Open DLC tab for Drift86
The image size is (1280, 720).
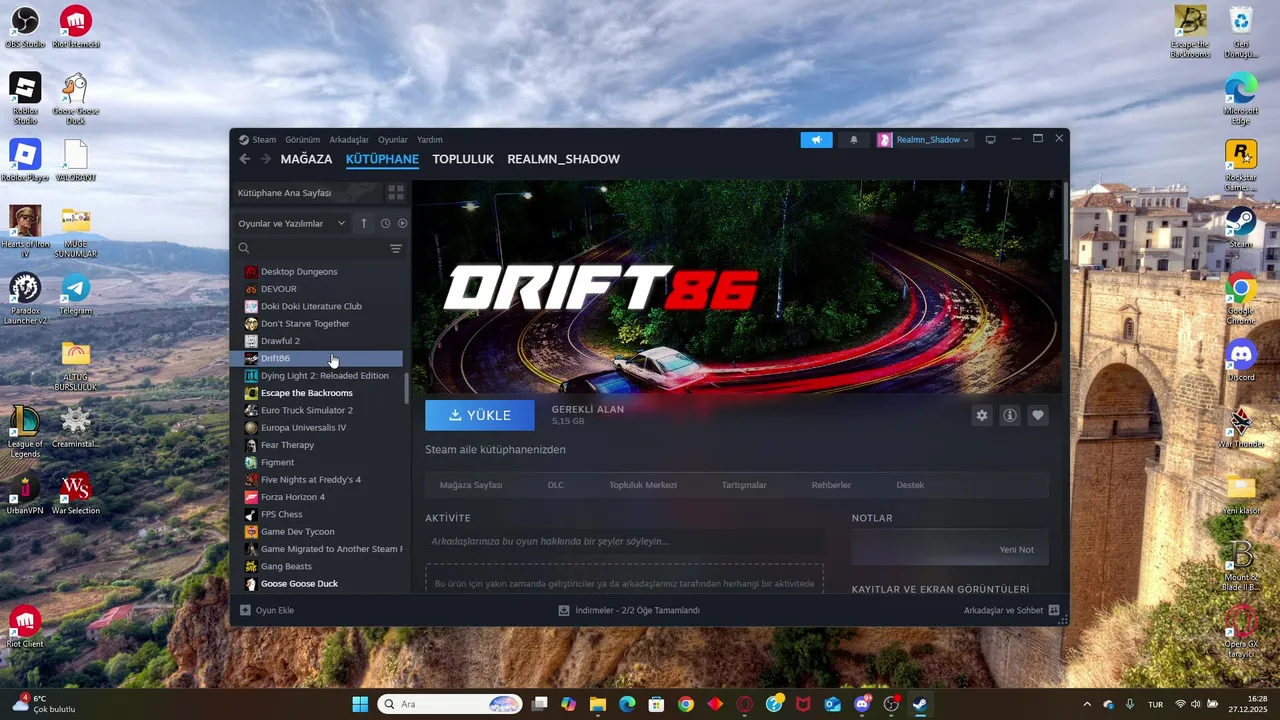(x=556, y=485)
